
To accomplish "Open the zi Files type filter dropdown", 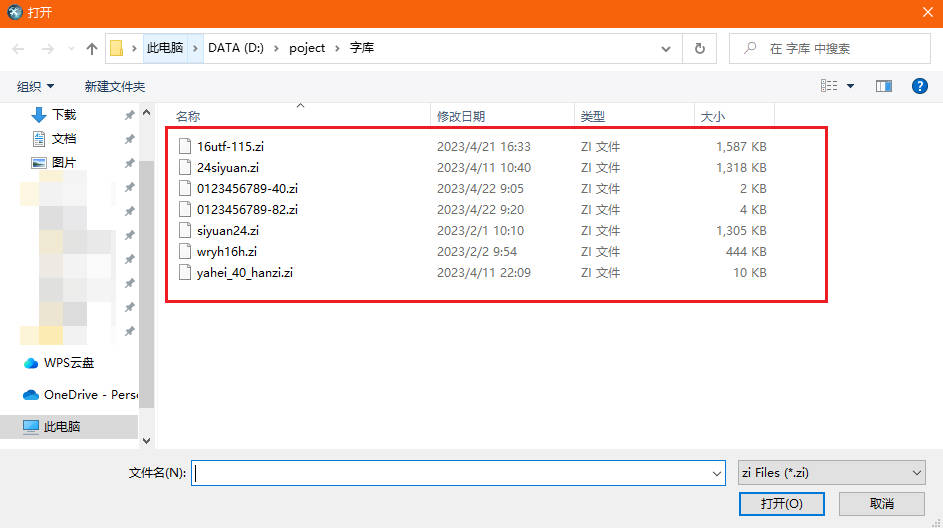I will pos(830,473).
